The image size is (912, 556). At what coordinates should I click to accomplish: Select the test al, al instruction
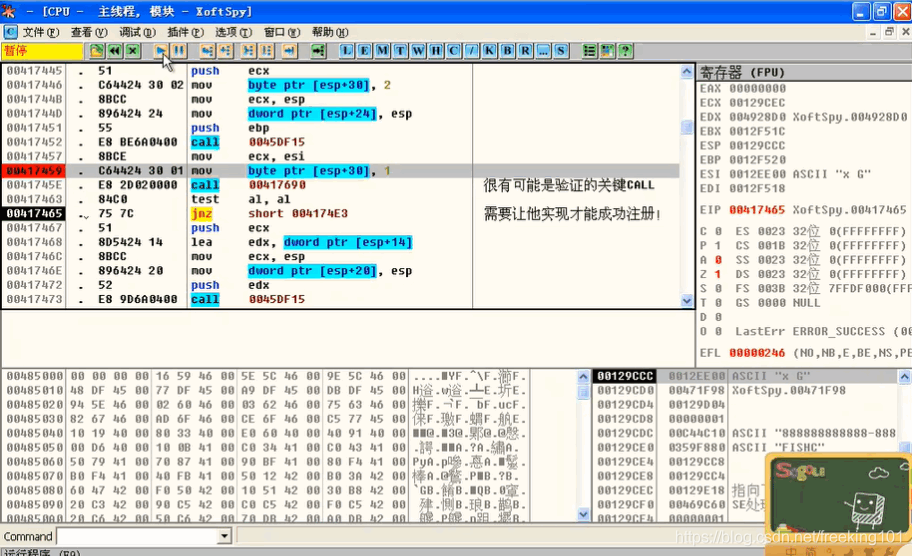(240, 199)
